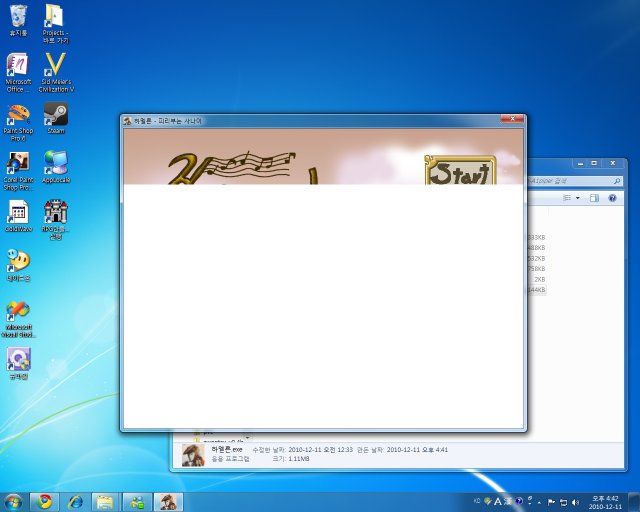Change view using Explorer view icon
Image resolution: width=640 pixels, height=512 pixels.
567,198
